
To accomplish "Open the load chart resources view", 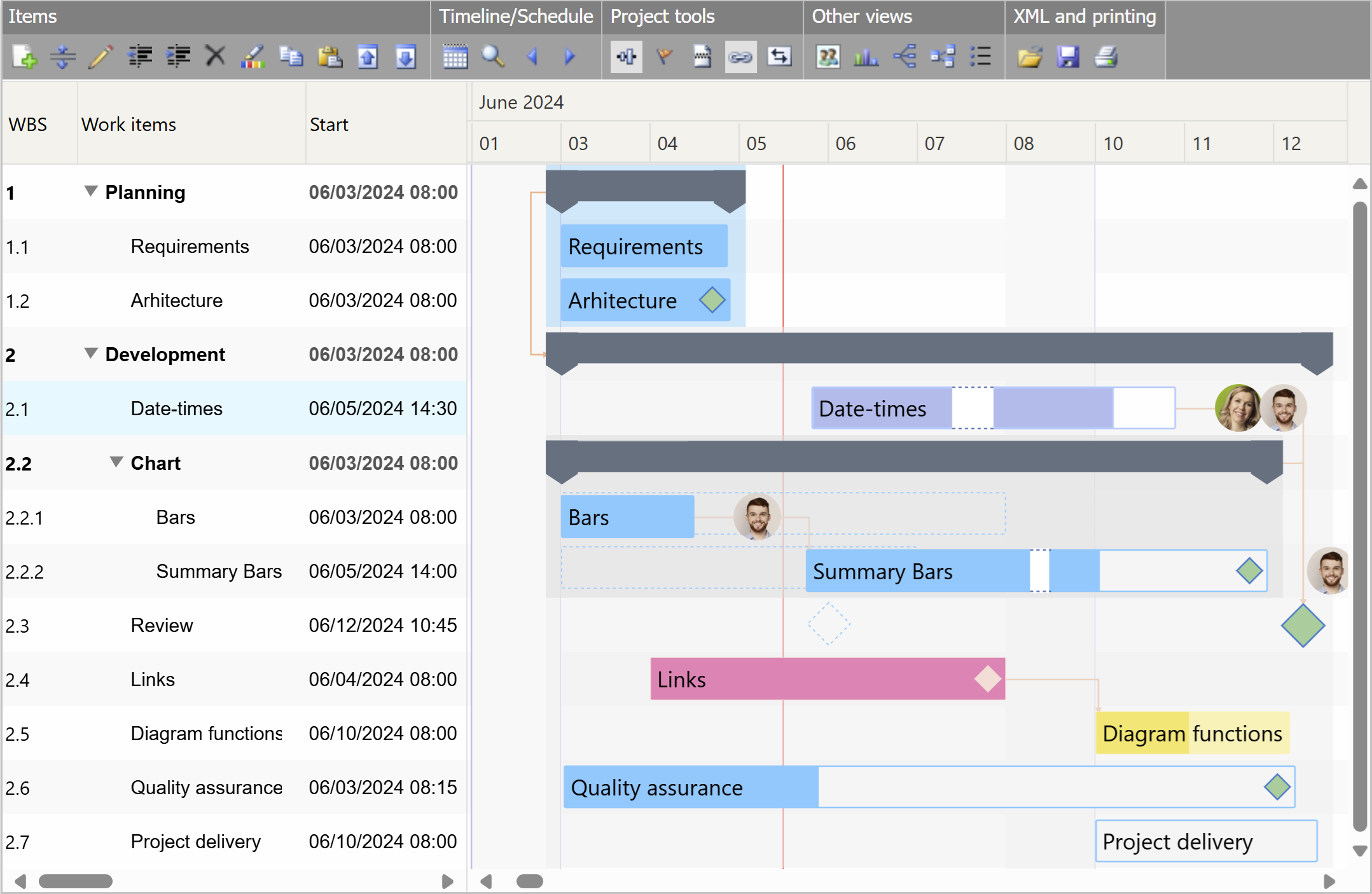I will point(866,57).
